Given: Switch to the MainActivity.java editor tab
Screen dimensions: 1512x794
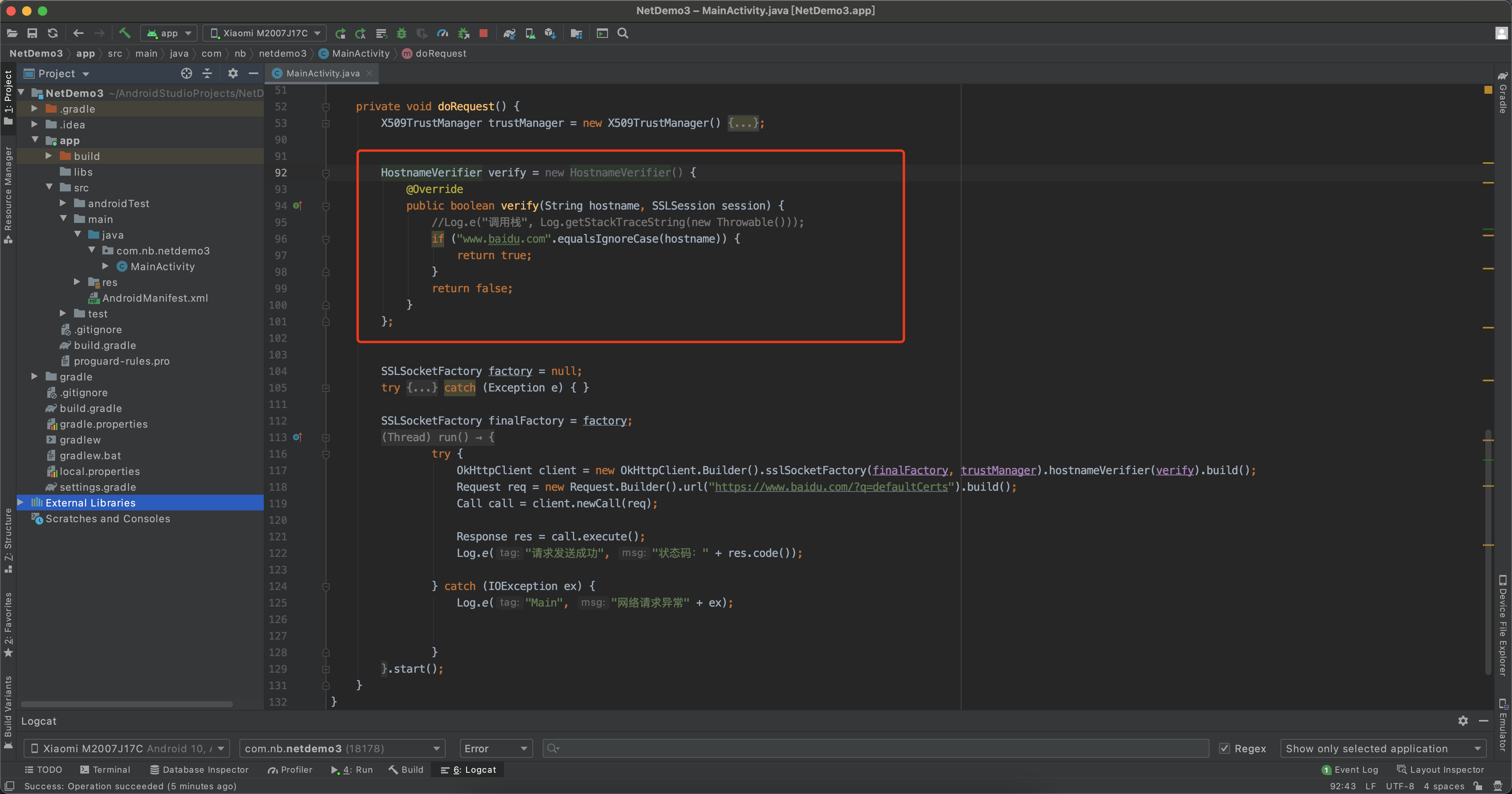Looking at the screenshot, I should (x=322, y=73).
